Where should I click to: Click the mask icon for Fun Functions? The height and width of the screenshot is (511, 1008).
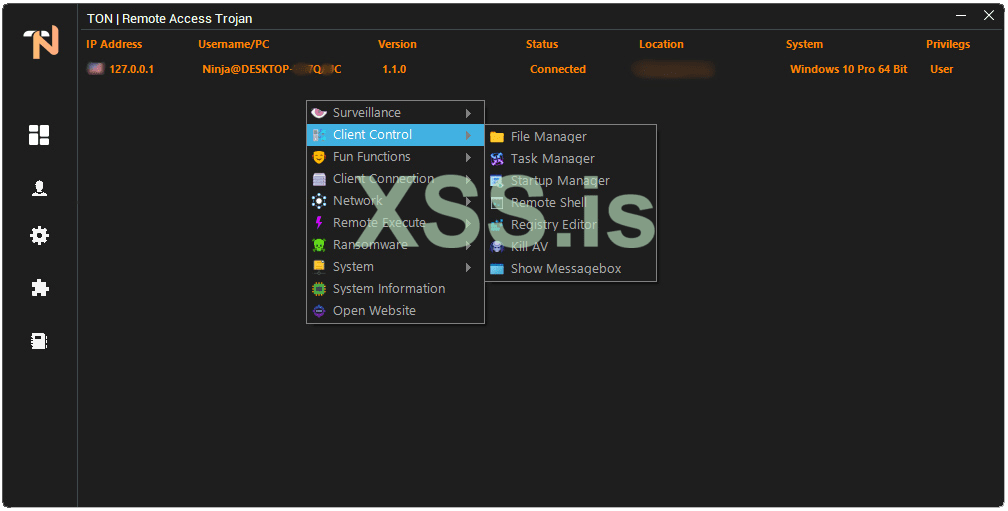point(319,157)
